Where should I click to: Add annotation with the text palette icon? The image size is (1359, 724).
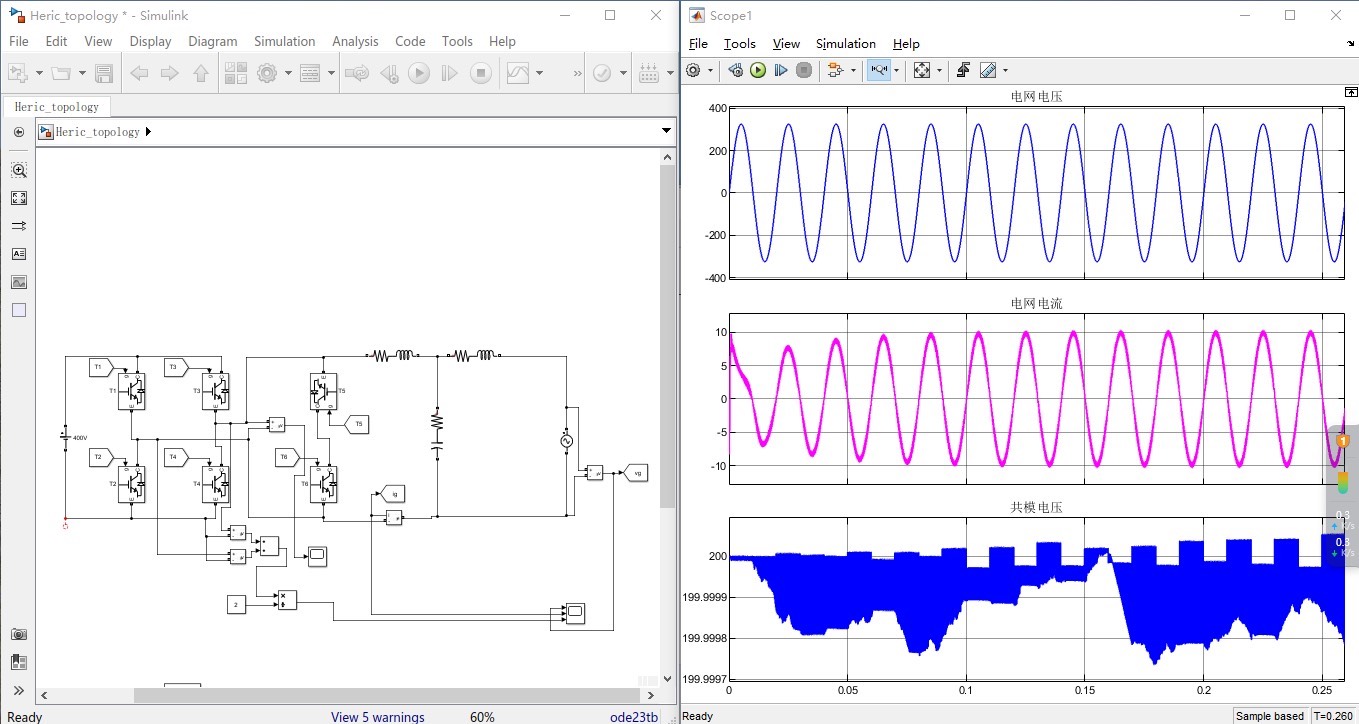tap(19, 254)
